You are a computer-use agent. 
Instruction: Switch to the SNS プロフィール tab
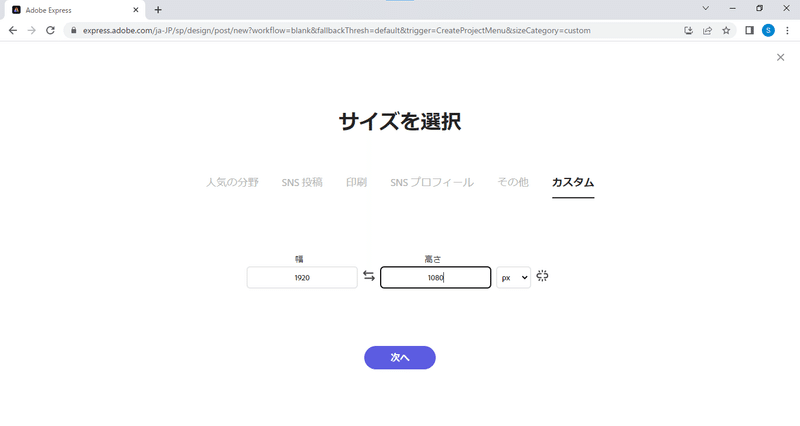pos(432,182)
